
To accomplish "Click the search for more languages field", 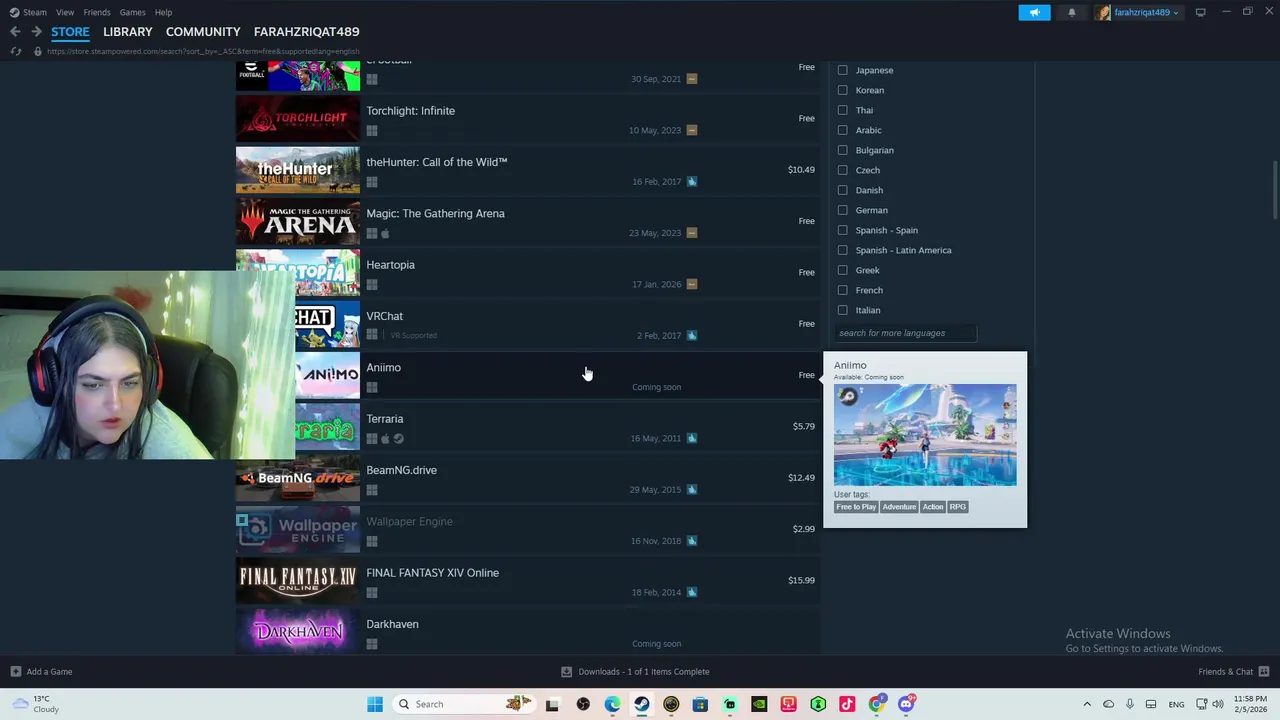I will 905,333.
